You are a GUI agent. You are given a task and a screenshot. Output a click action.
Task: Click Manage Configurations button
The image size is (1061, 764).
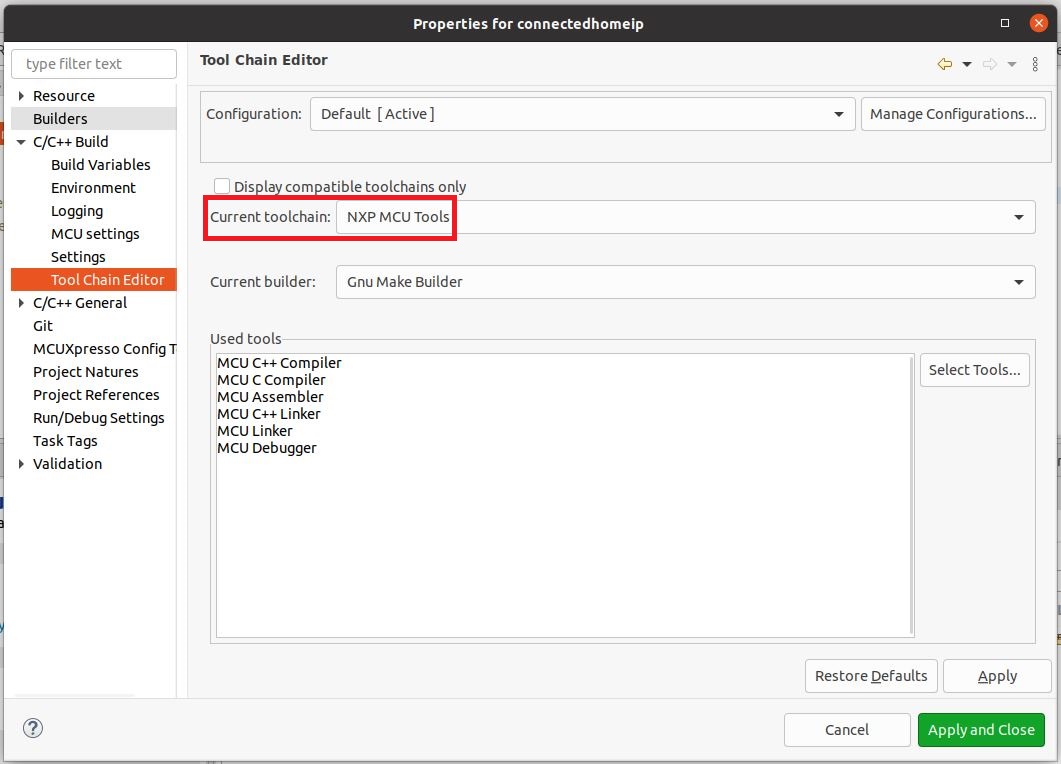(x=953, y=114)
